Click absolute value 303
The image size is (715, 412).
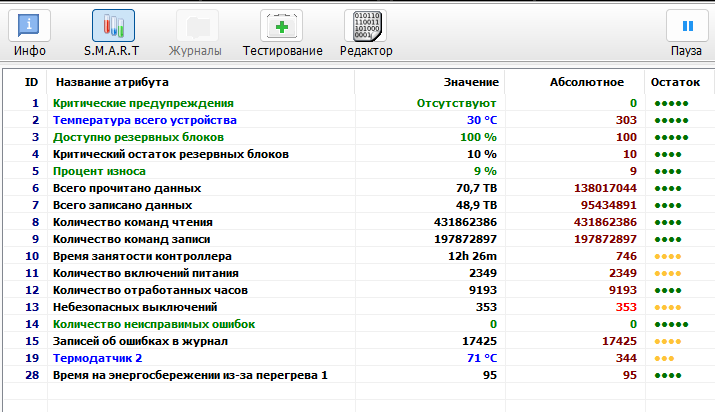tap(626, 120)
